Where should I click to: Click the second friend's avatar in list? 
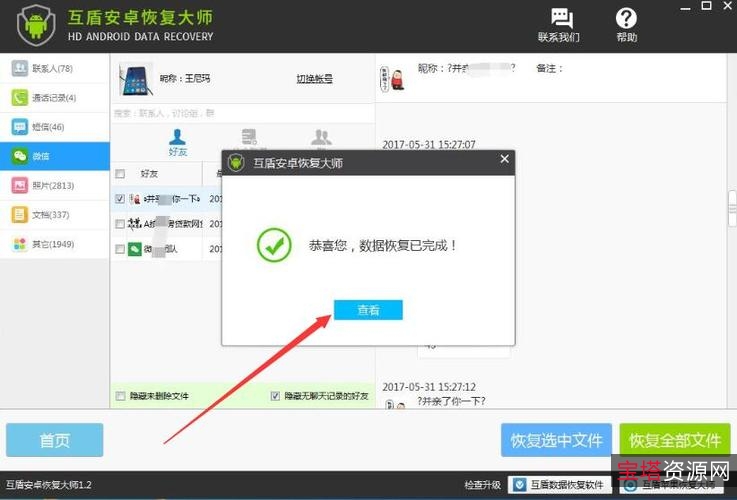[x=135, y=224]
